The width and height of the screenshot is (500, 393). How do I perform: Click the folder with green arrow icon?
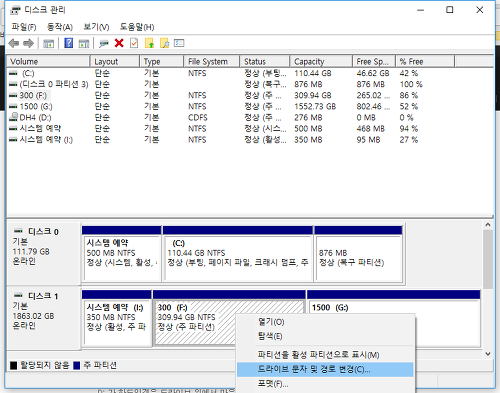149,43
